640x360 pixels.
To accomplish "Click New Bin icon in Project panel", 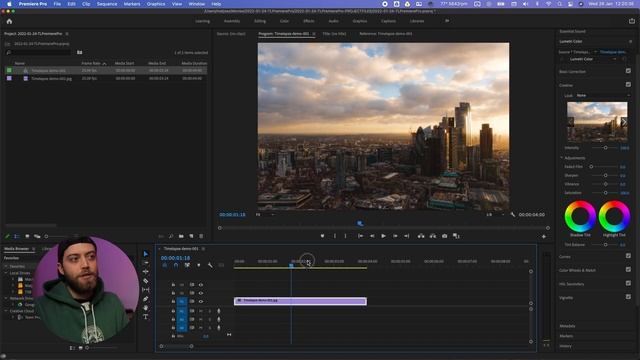I will coord(181,236).
